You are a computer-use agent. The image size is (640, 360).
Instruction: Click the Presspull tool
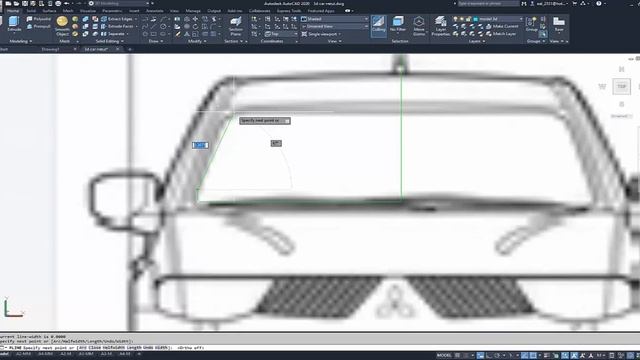39,27
